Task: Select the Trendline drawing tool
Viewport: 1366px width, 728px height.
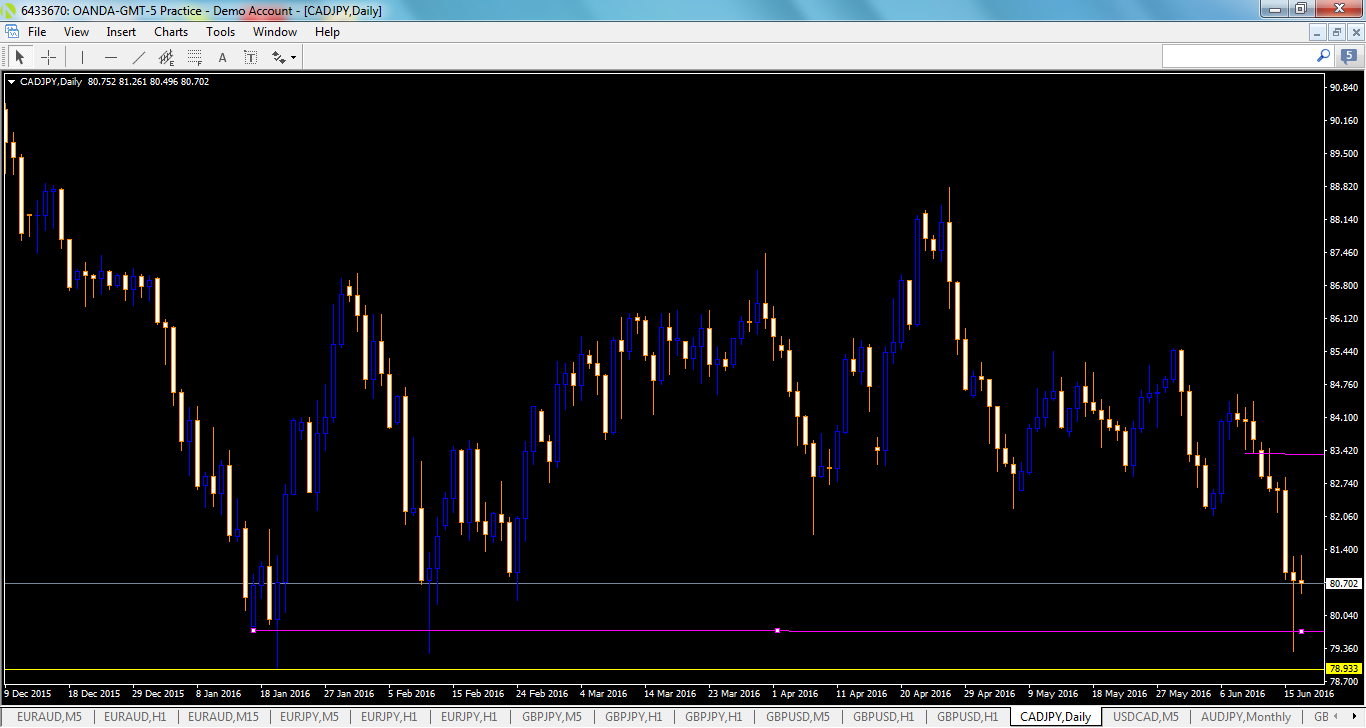Action: [138, 57]
